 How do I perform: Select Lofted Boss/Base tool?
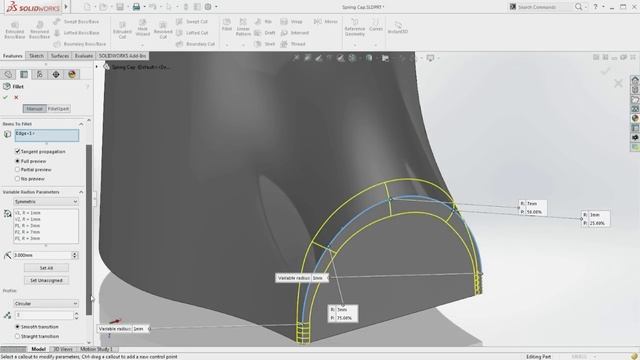click(x=76, y=33)
